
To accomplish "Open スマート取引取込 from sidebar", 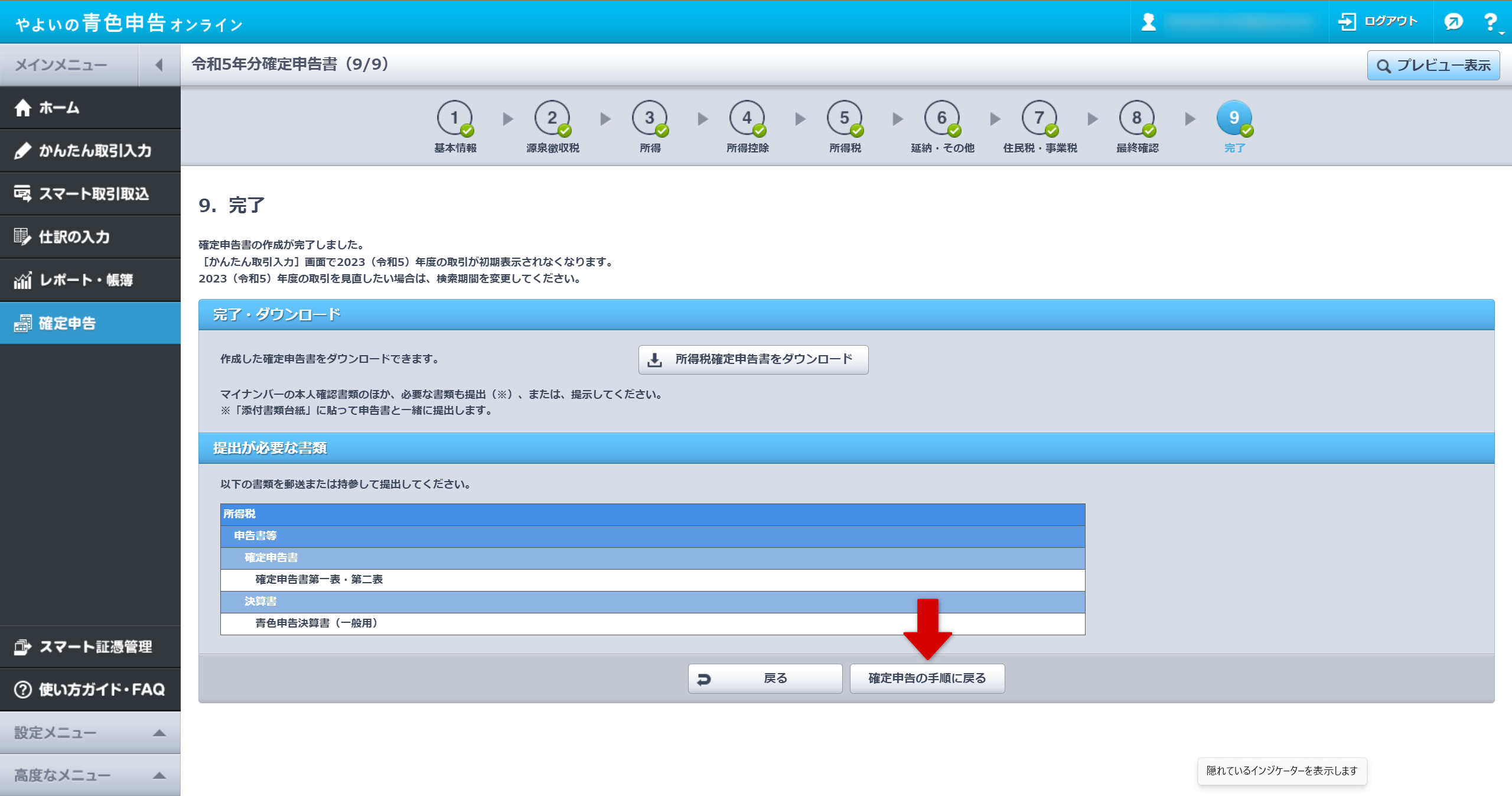I will click(x=90, y=194).
